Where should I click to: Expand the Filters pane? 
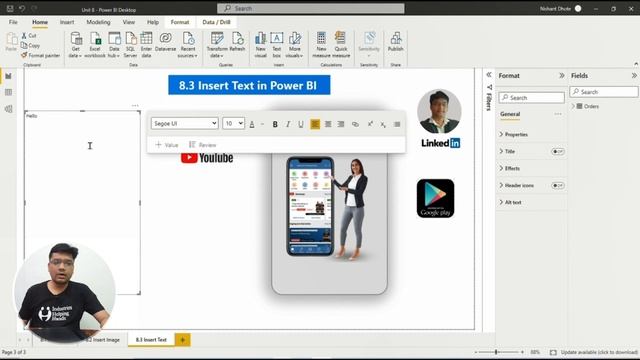tap(489, 75)
